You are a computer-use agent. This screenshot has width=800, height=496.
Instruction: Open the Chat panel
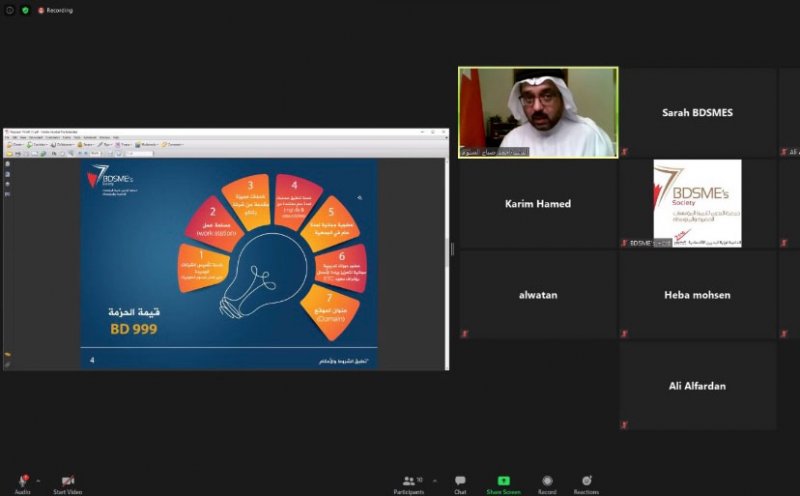(460, 484)
